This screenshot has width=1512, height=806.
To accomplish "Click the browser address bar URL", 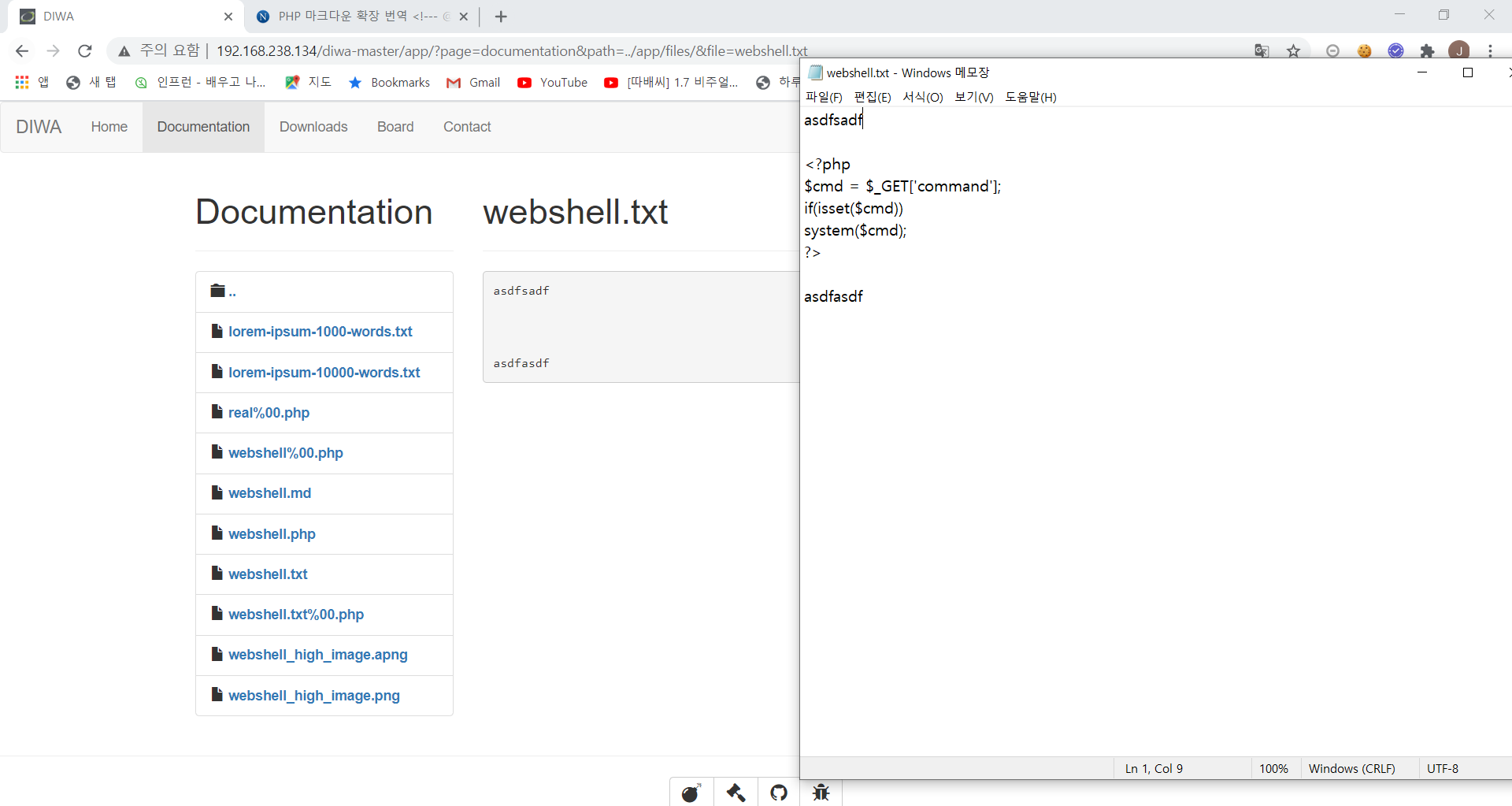I will [x=512, y=51].
